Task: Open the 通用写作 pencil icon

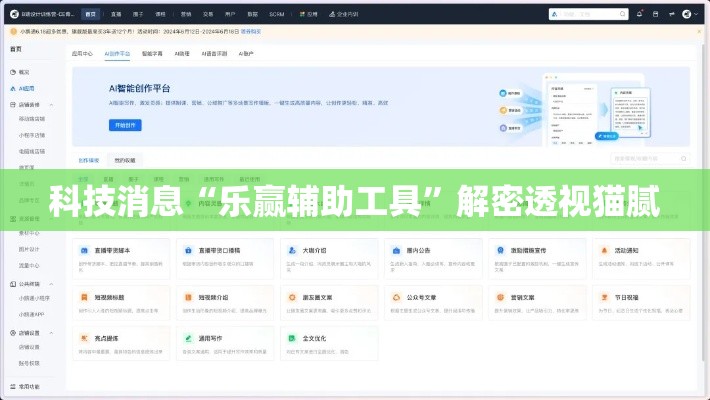Action: [188, 338]
